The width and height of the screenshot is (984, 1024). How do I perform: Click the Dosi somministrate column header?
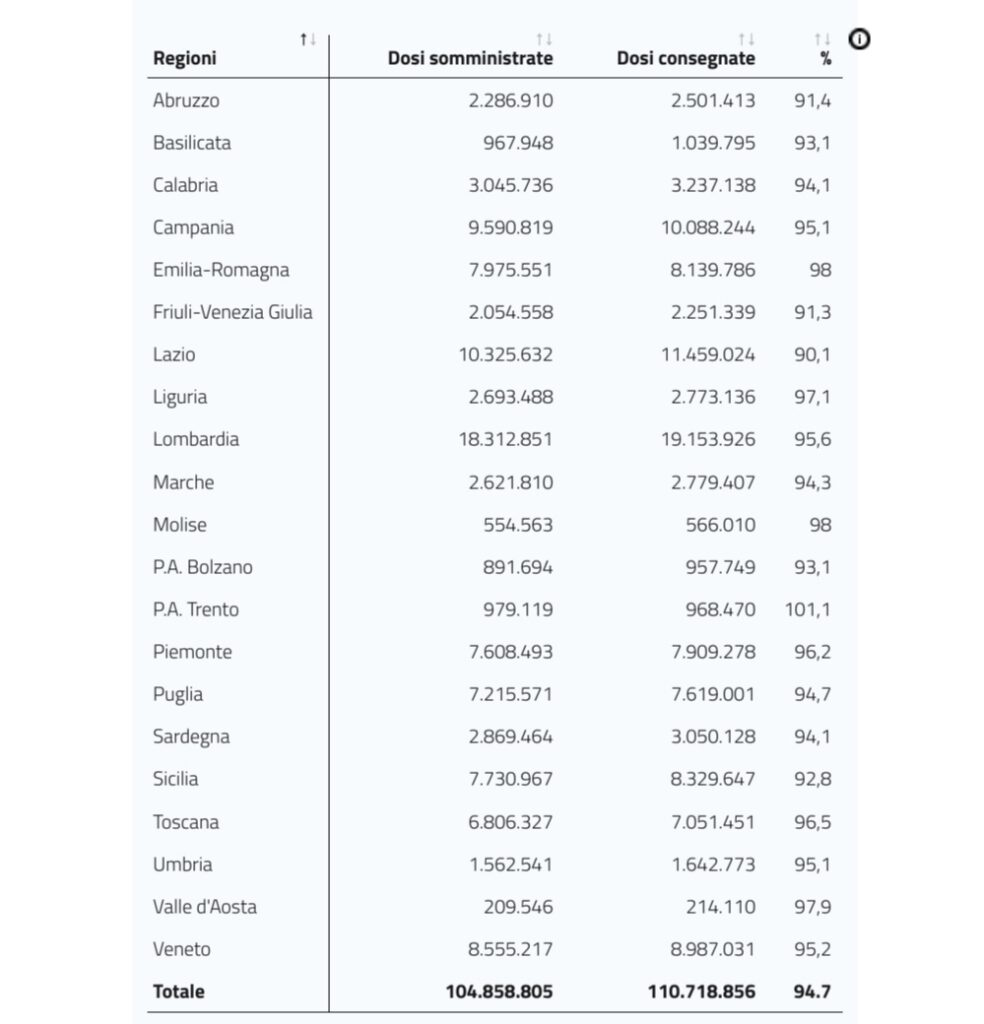pos(470,58)
